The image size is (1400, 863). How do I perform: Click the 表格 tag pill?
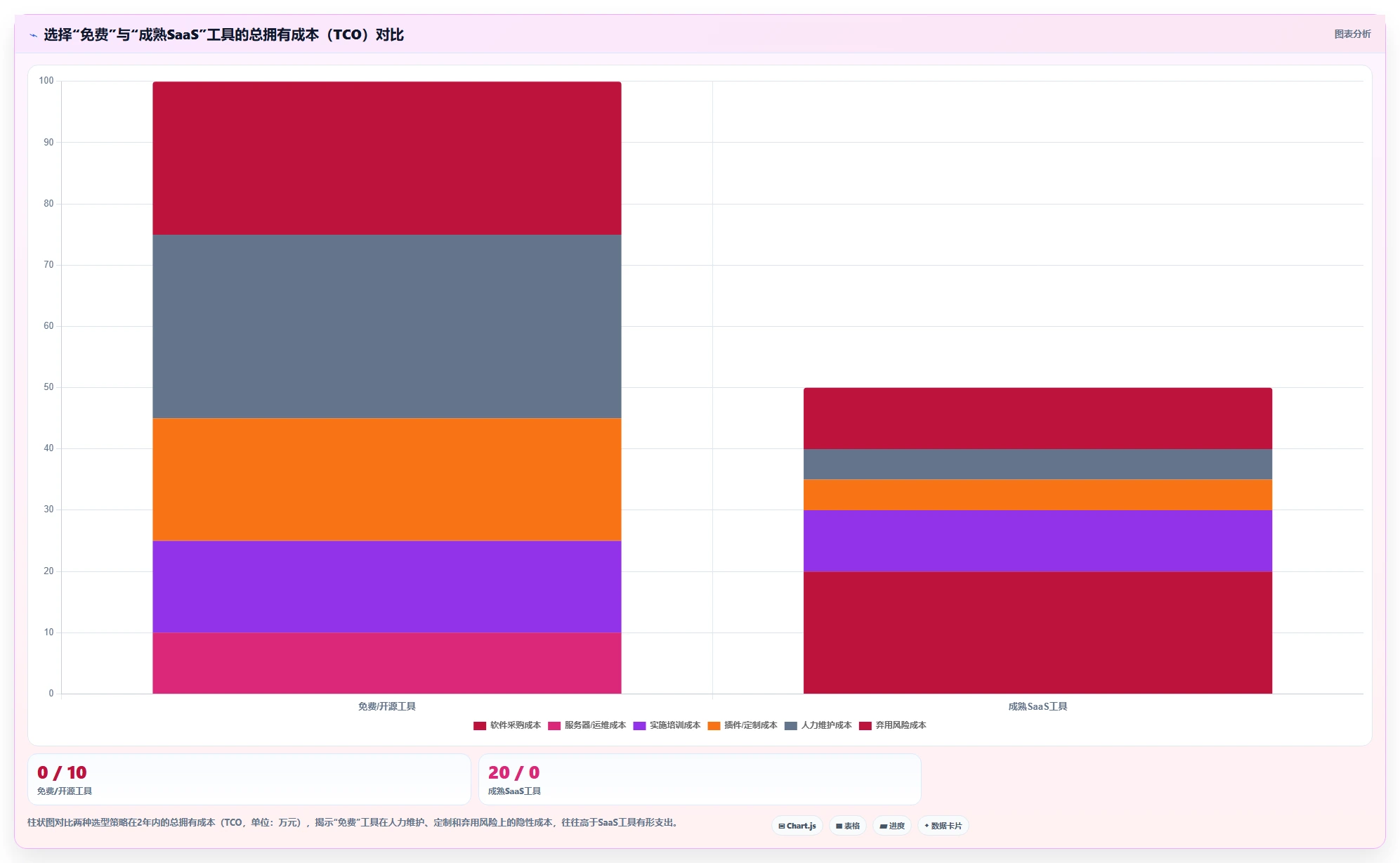click(x=848, y=826)
